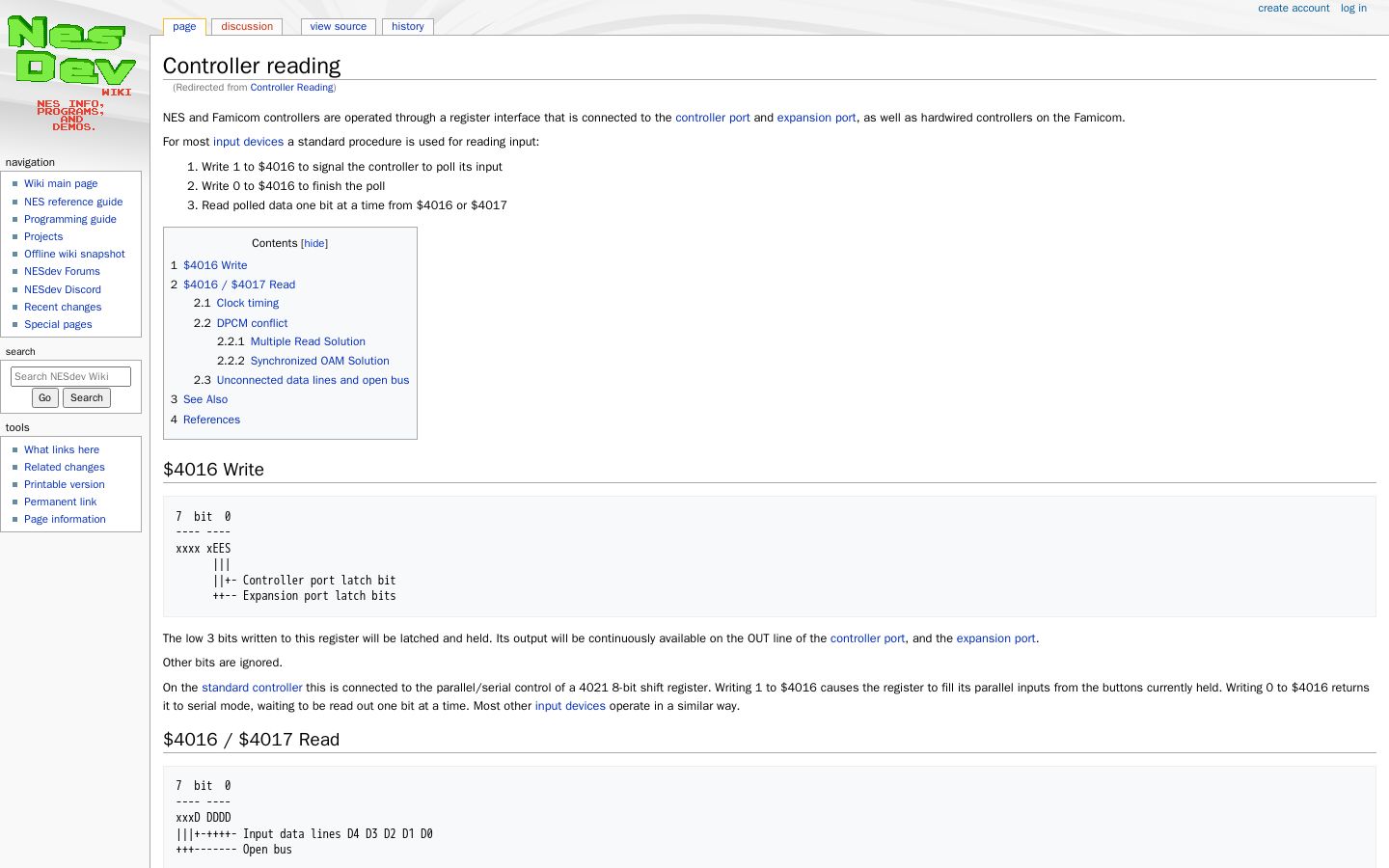Image resolution: width=1389 pixels, height=868 pixels.
Task: Follow the expansion port link in intro
Action: 816,118
